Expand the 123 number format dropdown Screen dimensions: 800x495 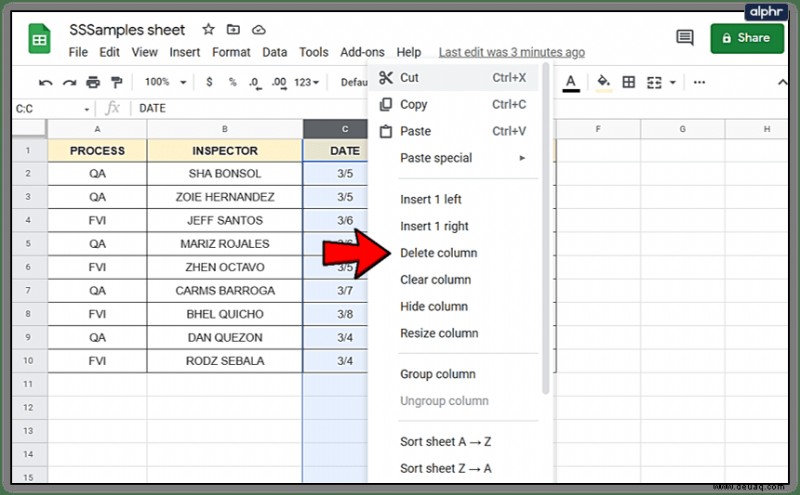click(306, 82)
